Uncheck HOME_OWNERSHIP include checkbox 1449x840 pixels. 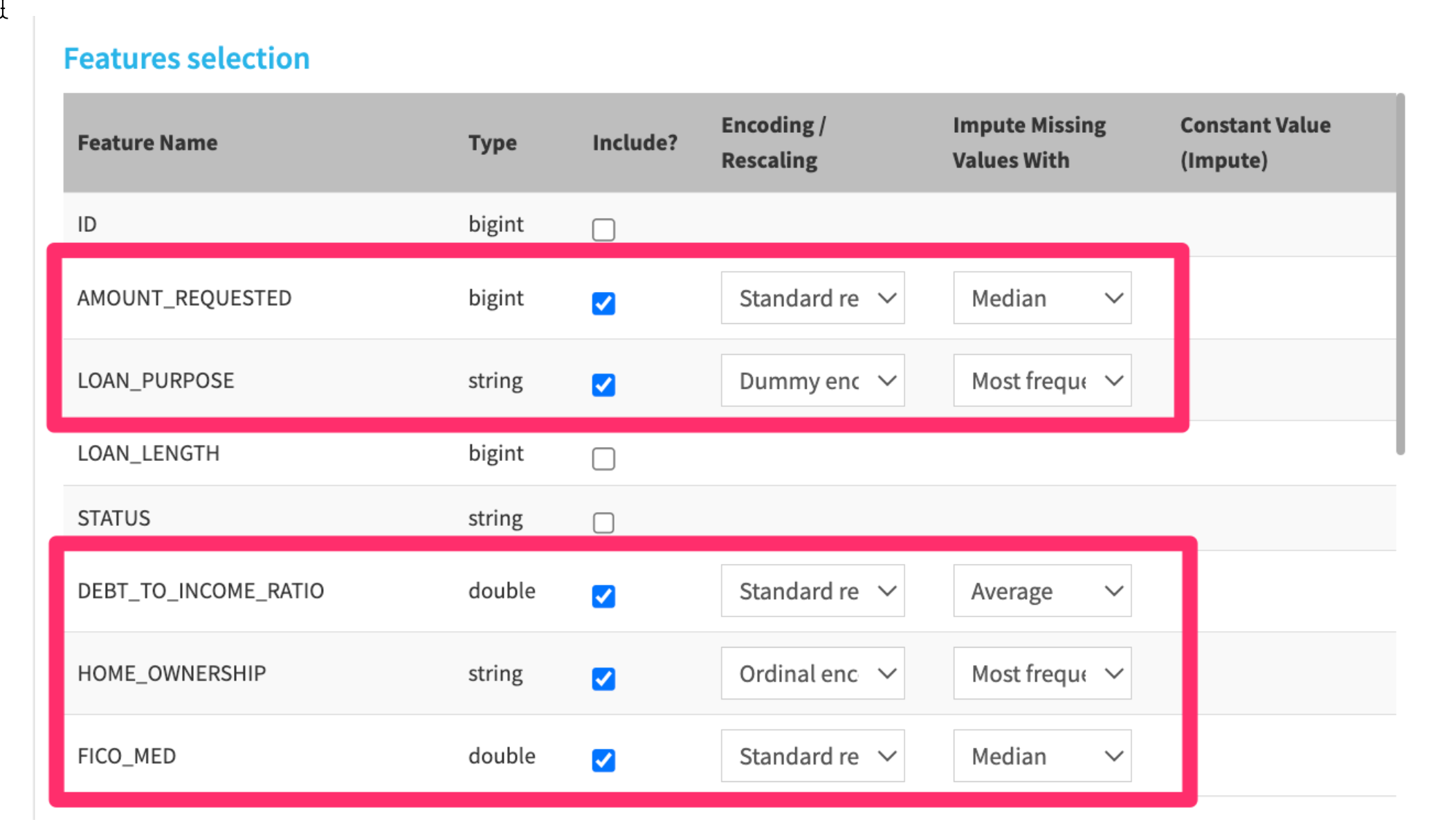(x=603, y=679)
